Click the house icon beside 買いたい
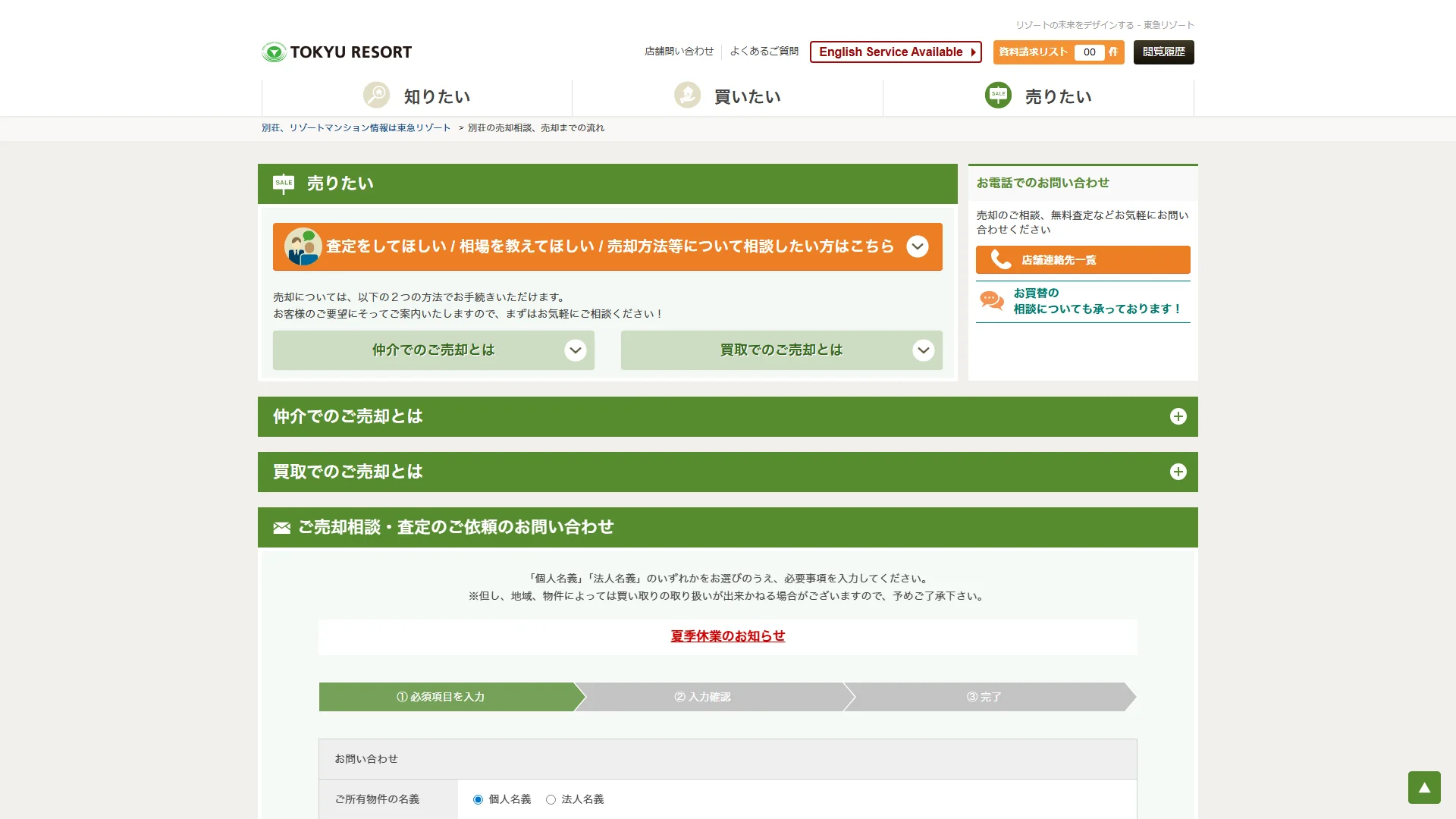This screenshot has height=819, width=1456. 687,96
